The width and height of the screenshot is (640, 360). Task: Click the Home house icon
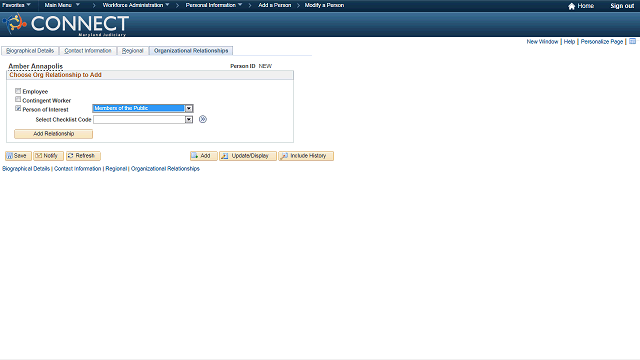point(571,6)
